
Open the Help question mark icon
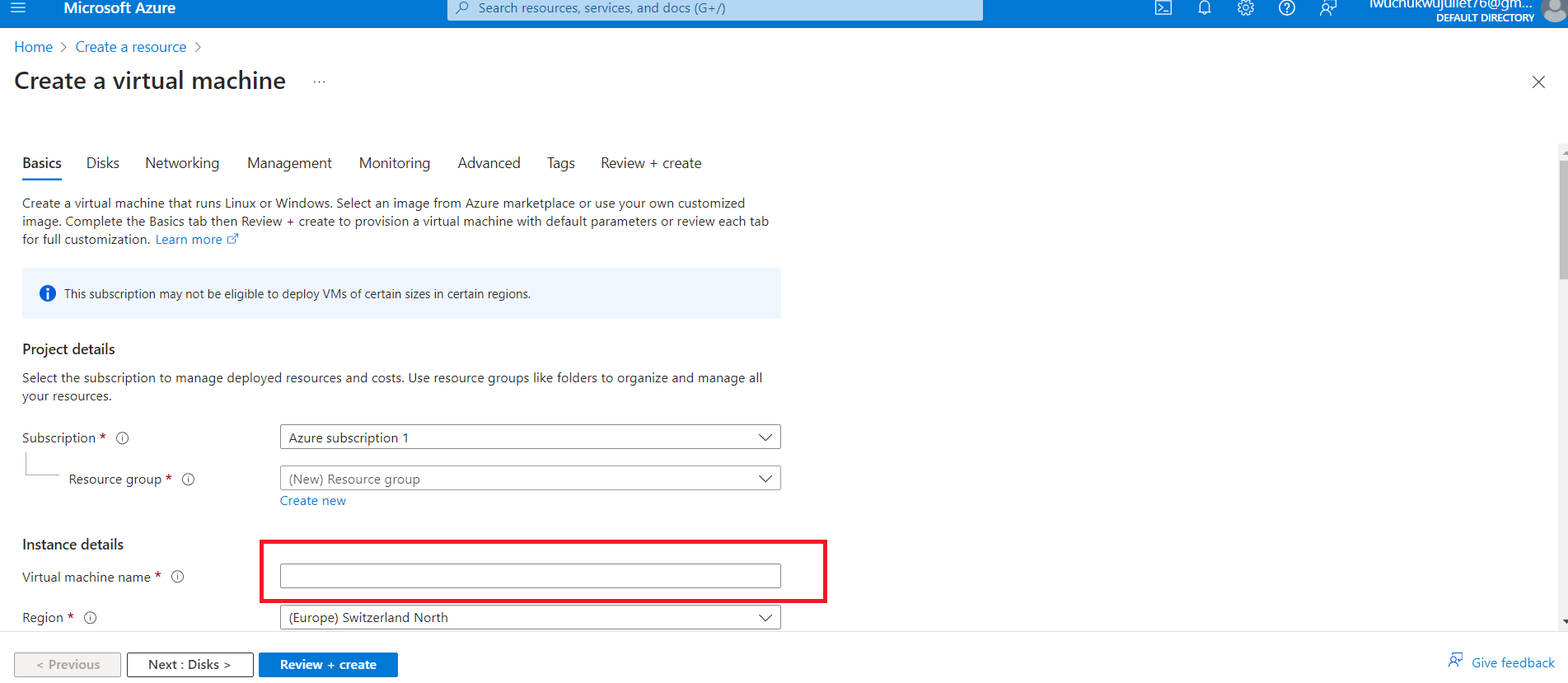coord(1287,8)
